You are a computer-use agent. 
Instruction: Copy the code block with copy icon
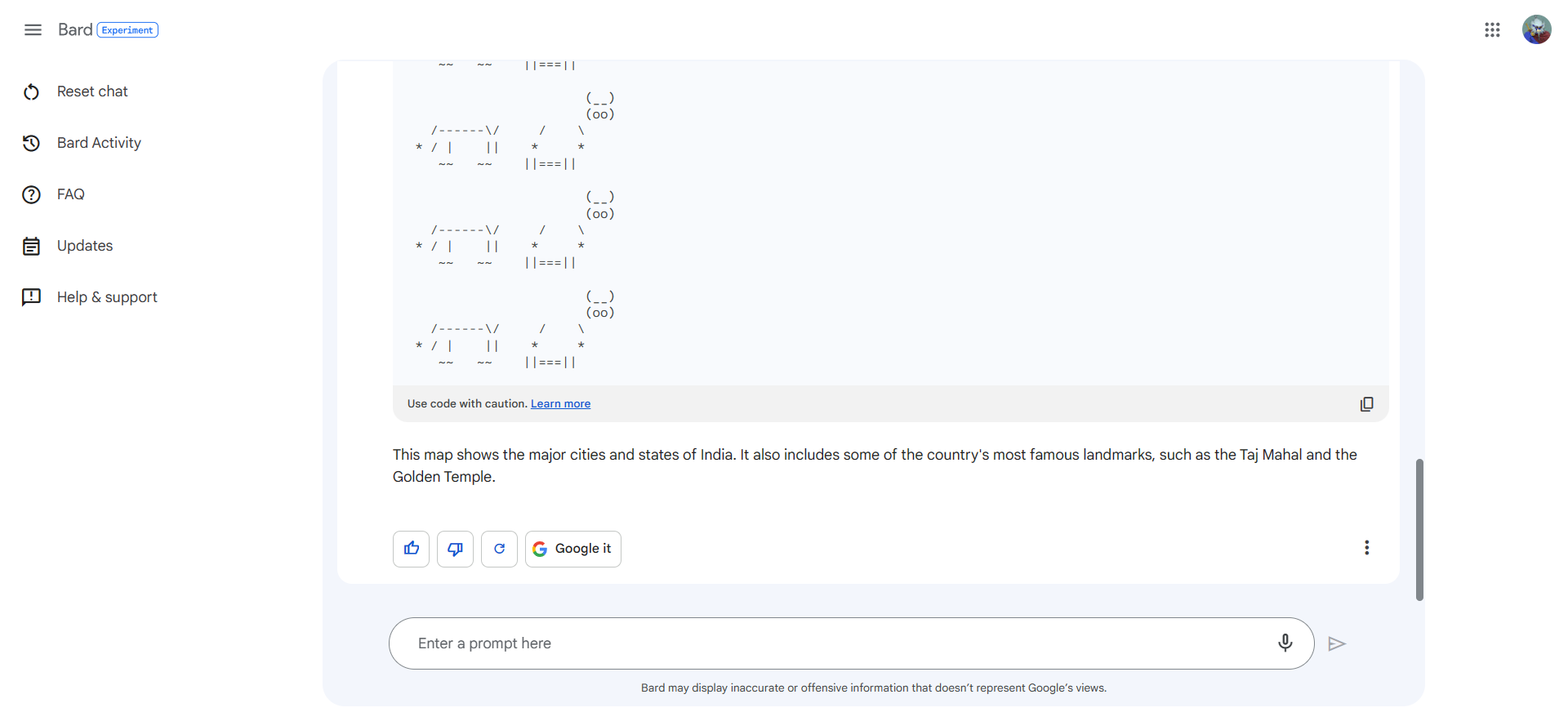tap(1366, 404)
